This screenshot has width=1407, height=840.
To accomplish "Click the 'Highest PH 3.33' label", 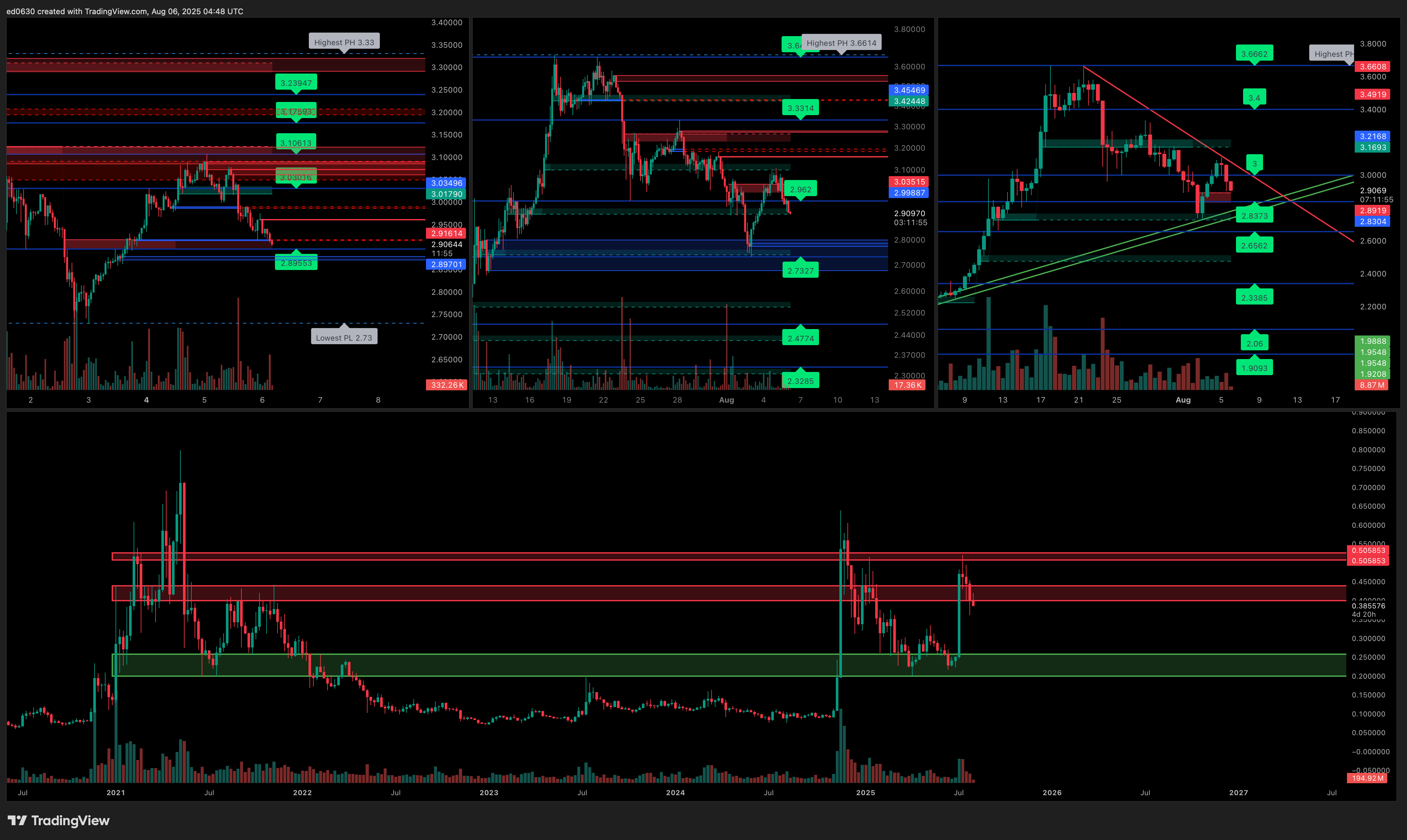I will coord(344,42).
